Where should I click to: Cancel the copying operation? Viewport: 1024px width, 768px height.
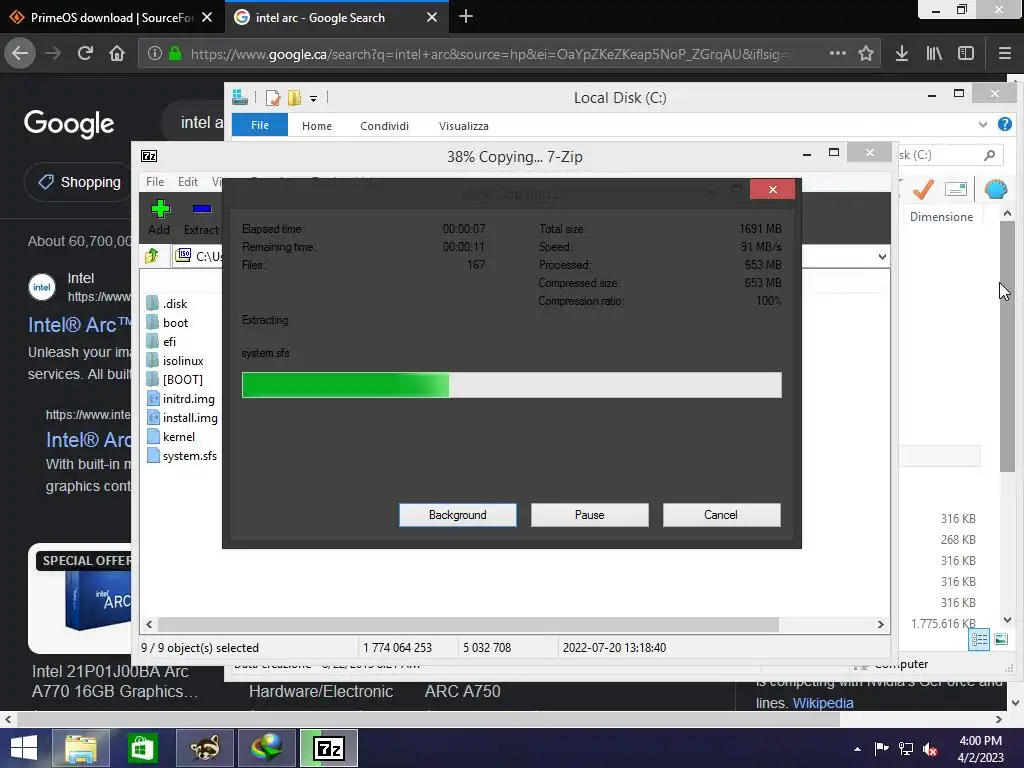721,515
